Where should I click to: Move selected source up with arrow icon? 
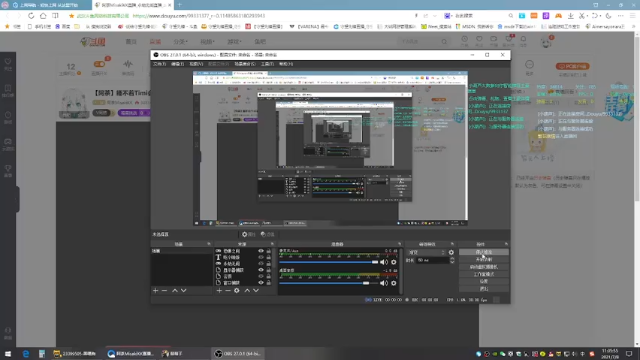tap(247, 291)
